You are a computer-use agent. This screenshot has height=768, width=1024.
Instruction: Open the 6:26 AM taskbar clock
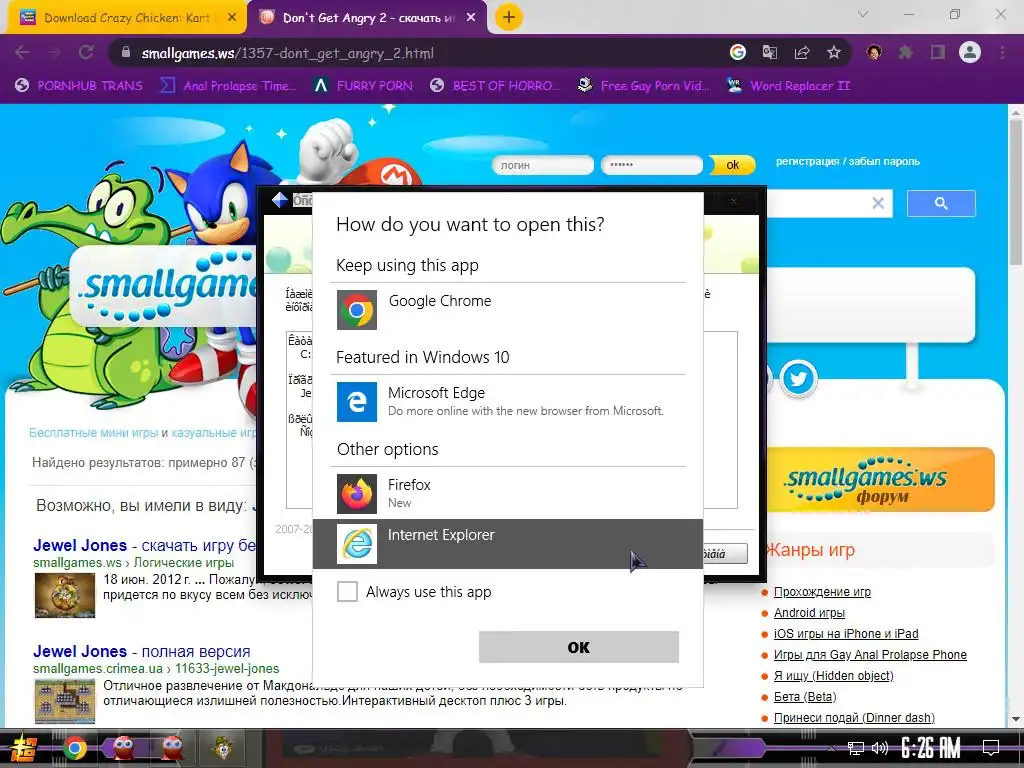(x=931, y=748)
